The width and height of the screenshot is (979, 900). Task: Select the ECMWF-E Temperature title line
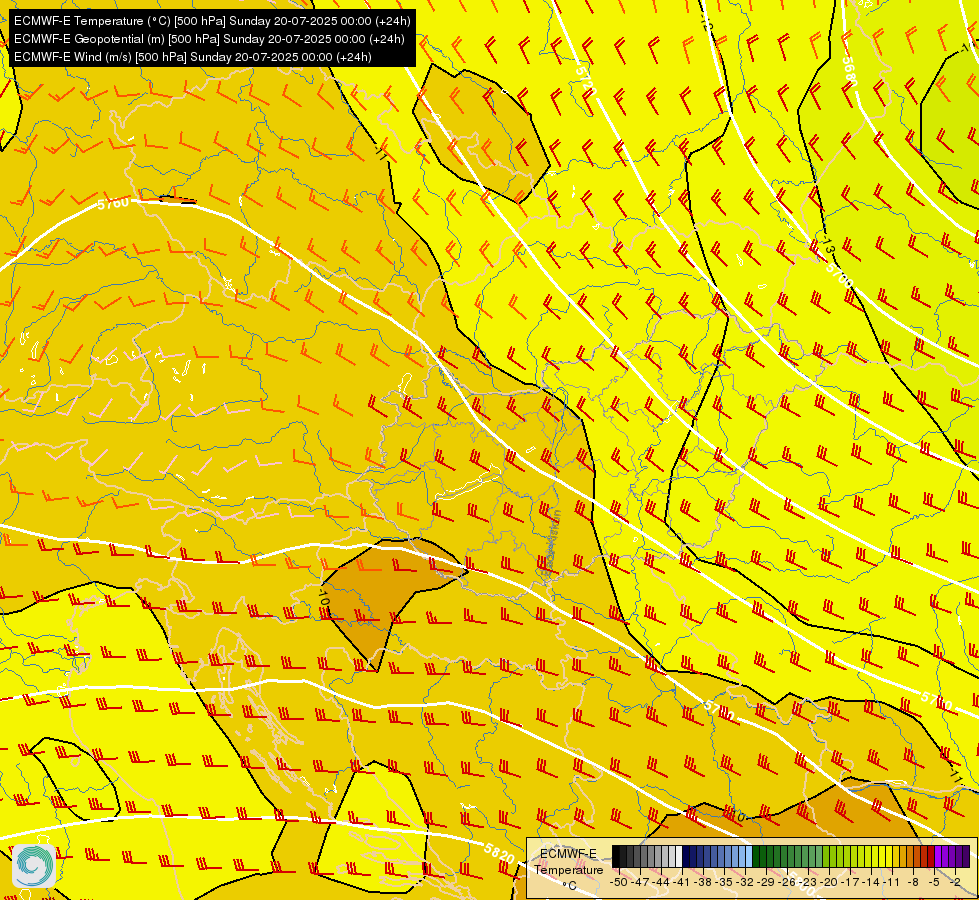click(x=212, y=21)
